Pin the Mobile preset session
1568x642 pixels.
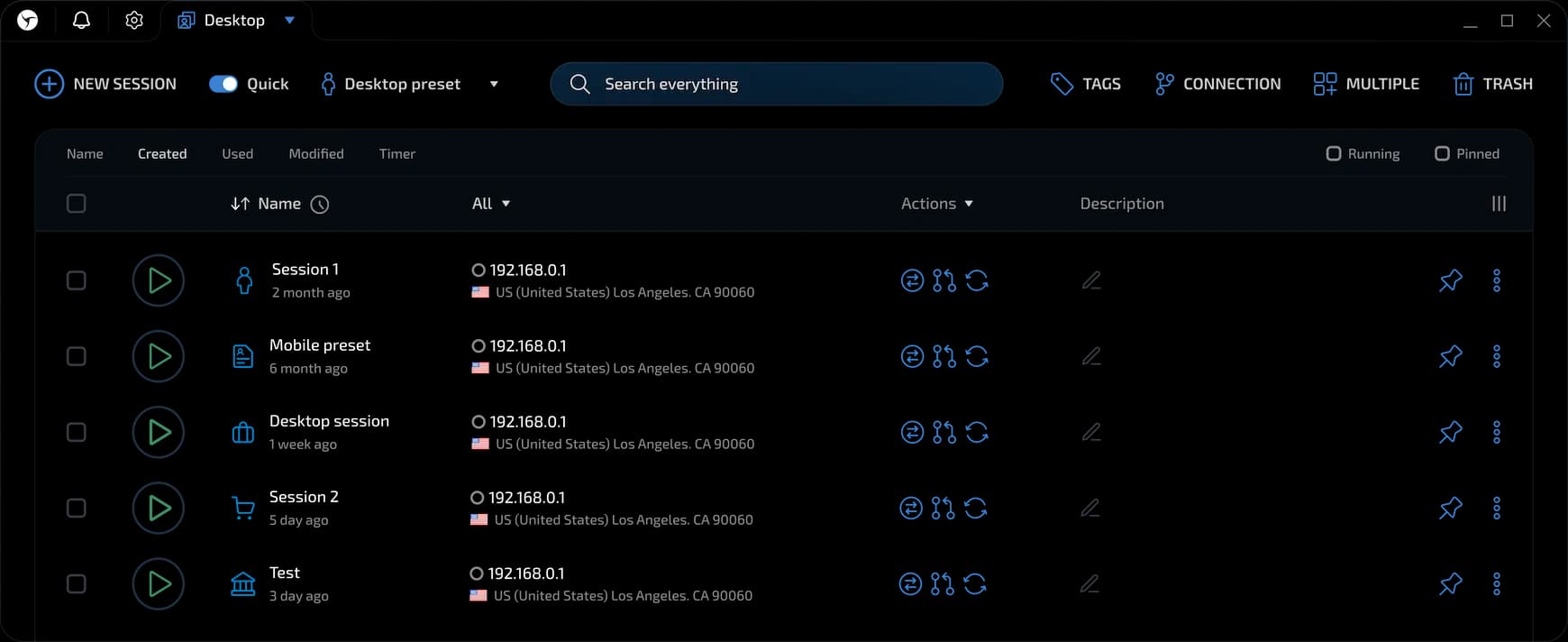point(1450,356)
